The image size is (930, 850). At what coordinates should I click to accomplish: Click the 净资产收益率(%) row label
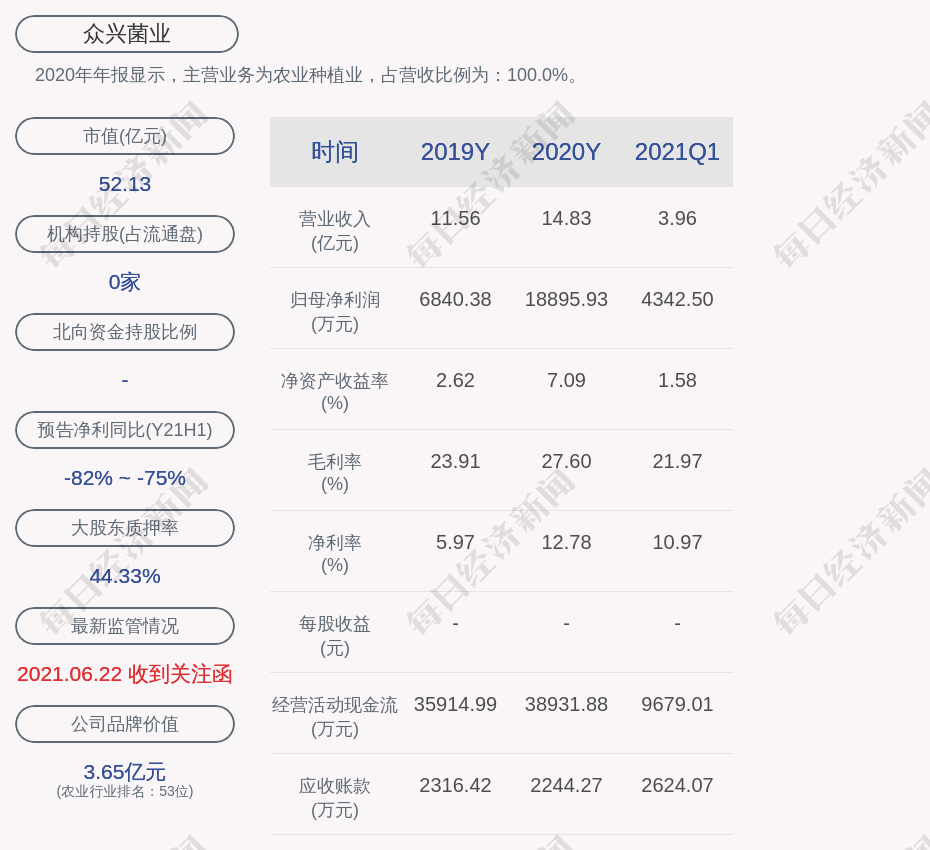(x=335, y=392)
